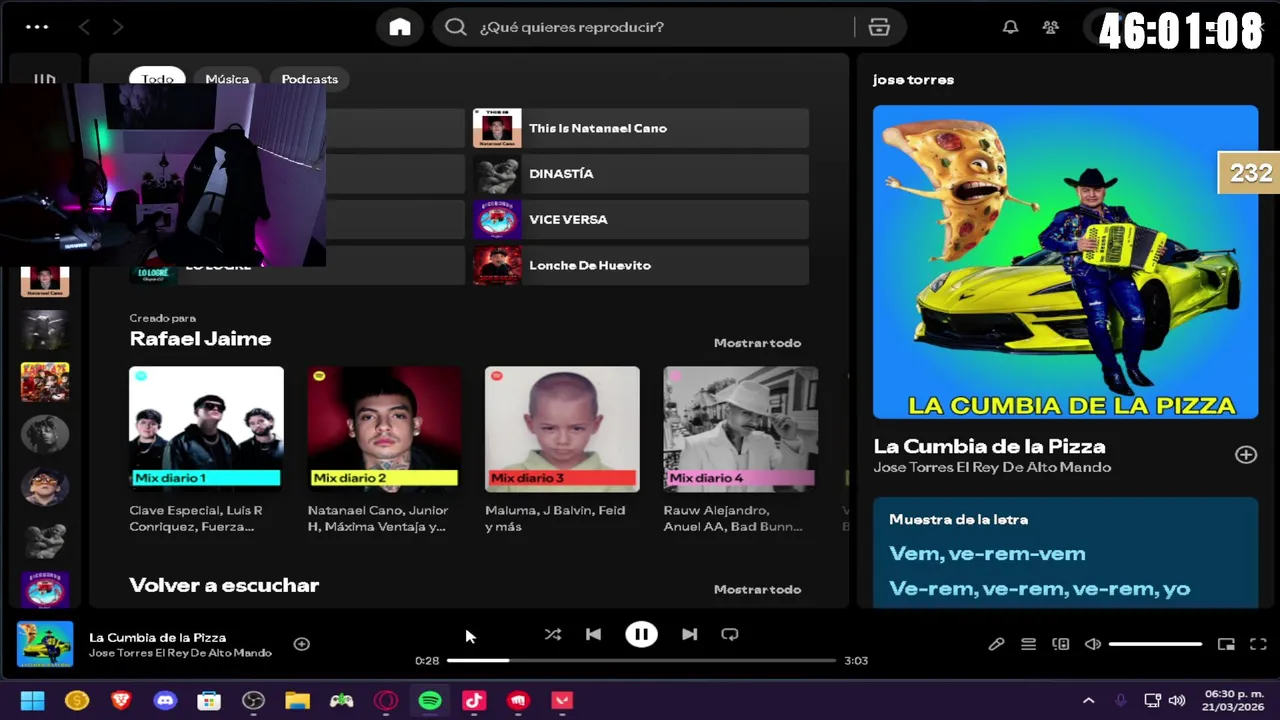Viewport: 1280px width, 720px height.
Task: Click the now-playing cover thumbnail in the player bar
Action: [x=45, y=644]
